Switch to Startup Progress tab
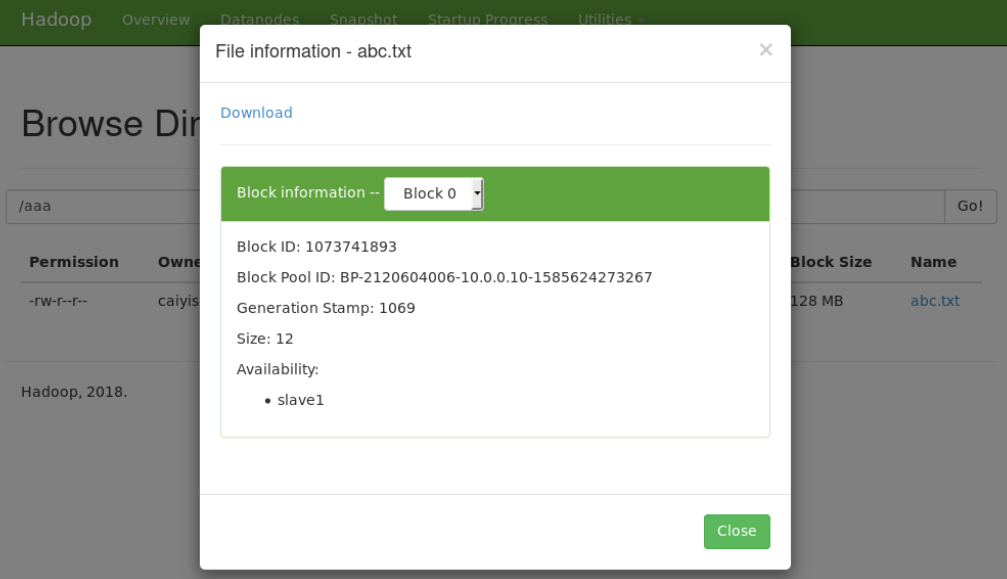Viewport: 1007px width, 579px height. [487, 20]
